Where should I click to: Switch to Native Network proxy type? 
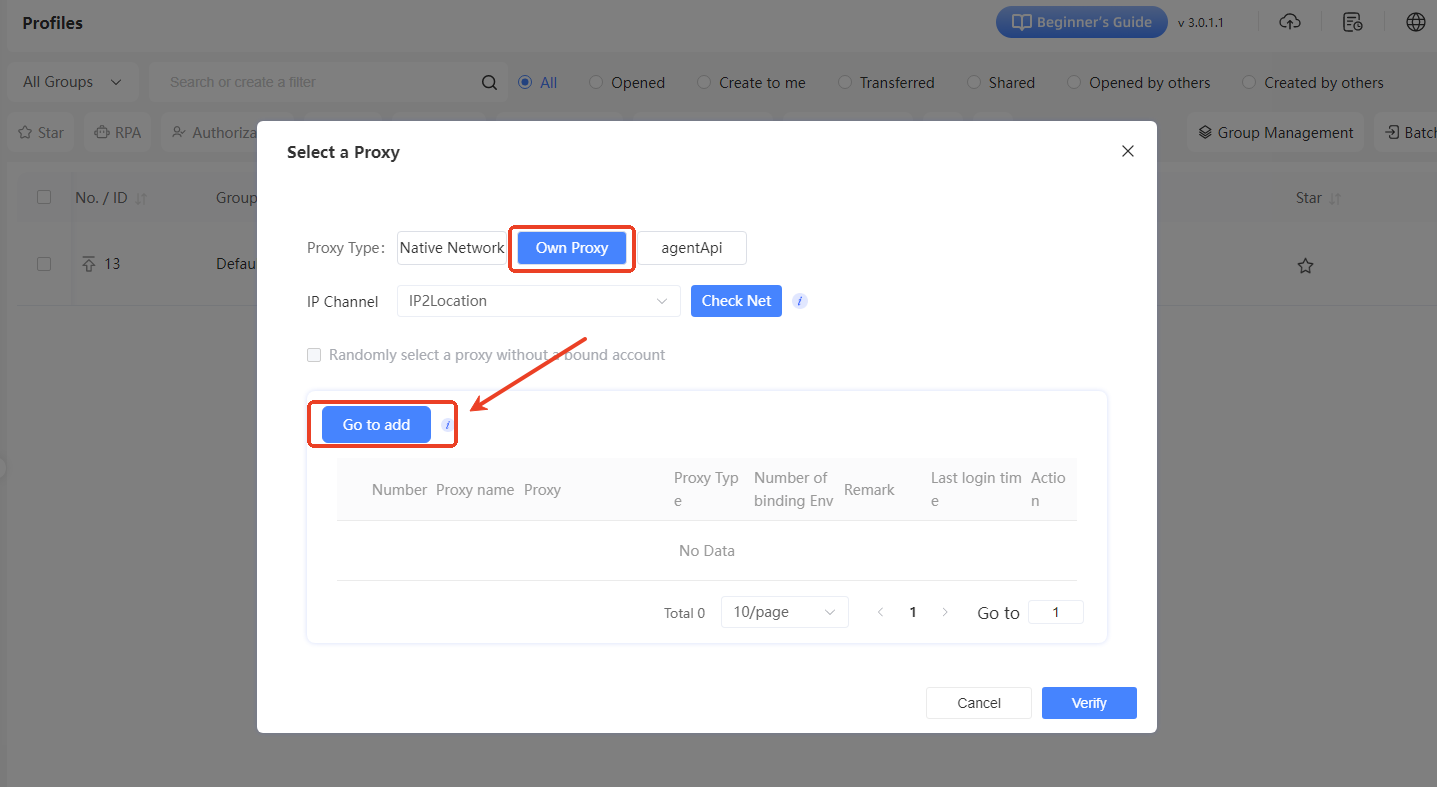pyautogui.click(x=452, y=248)
